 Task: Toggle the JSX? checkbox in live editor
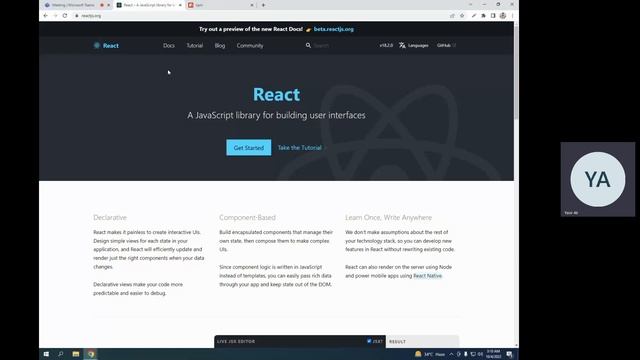click(x=369, y=341)
